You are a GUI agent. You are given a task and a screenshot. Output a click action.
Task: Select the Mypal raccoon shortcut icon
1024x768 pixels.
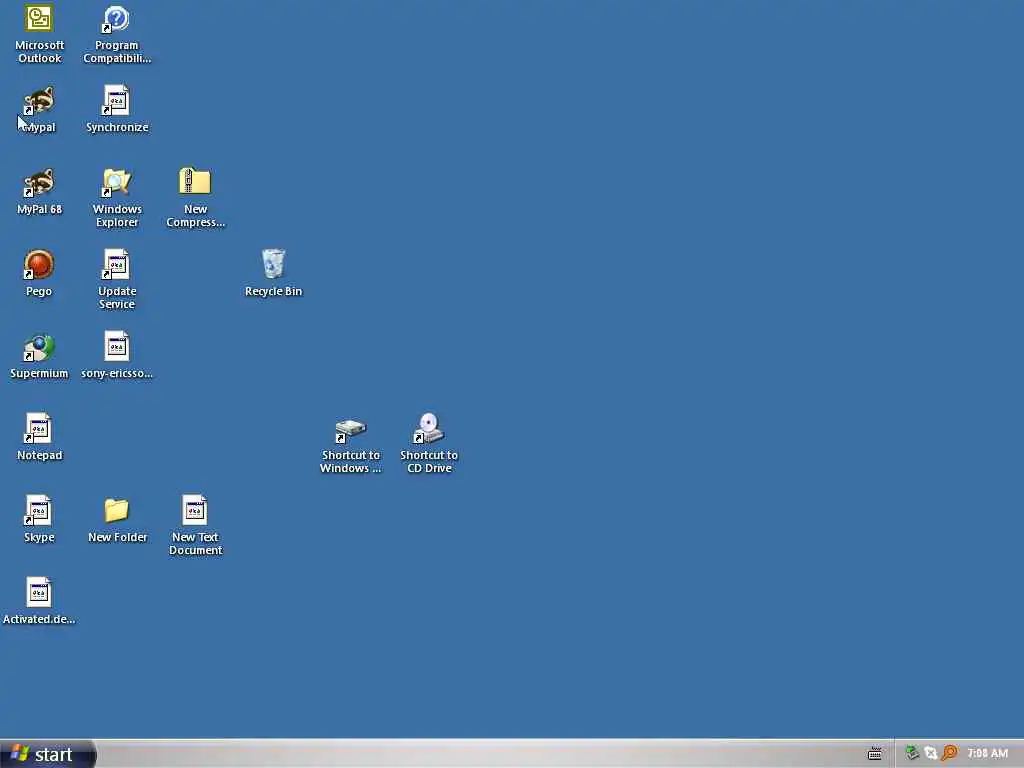39,101
